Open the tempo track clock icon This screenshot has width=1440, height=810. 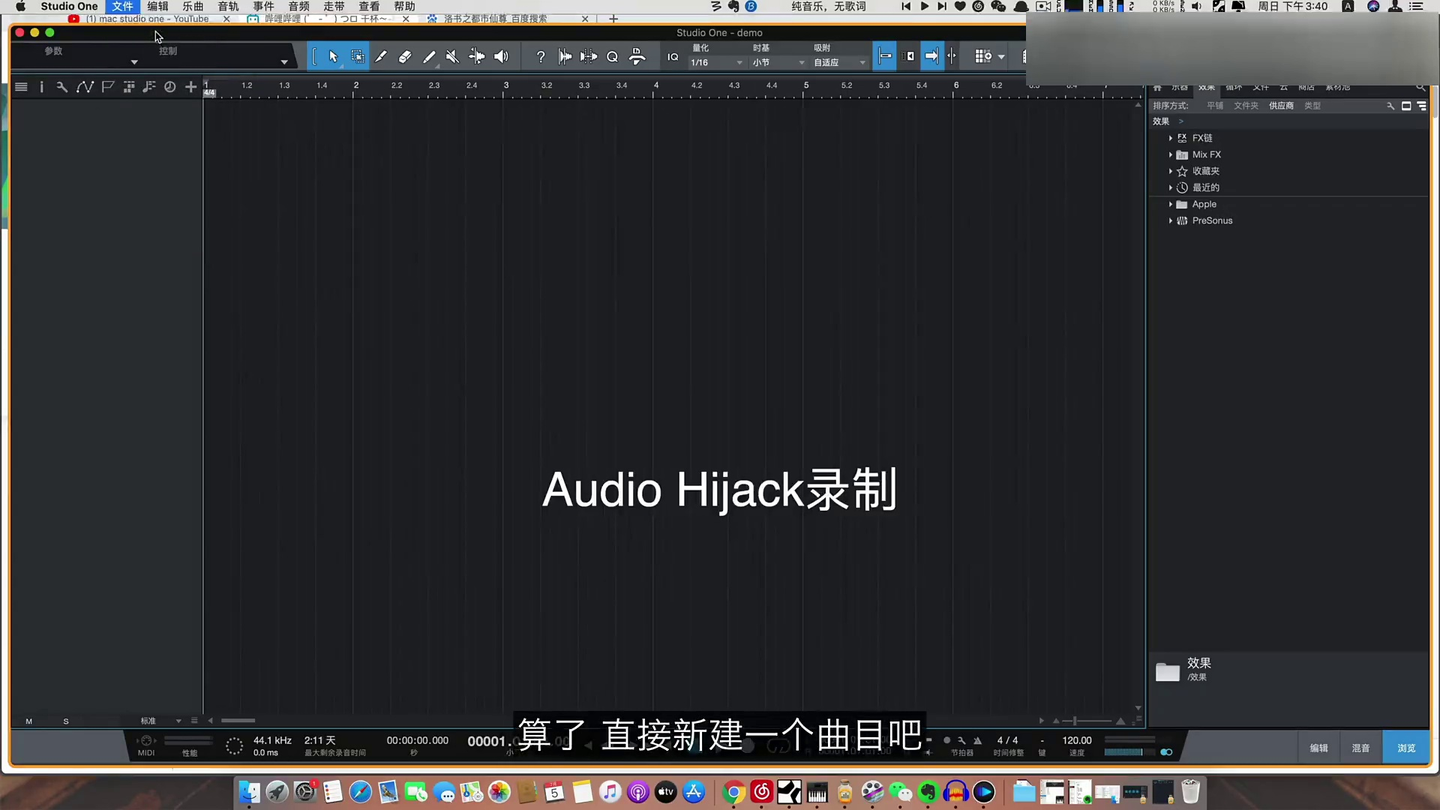(x=170, y=87)
